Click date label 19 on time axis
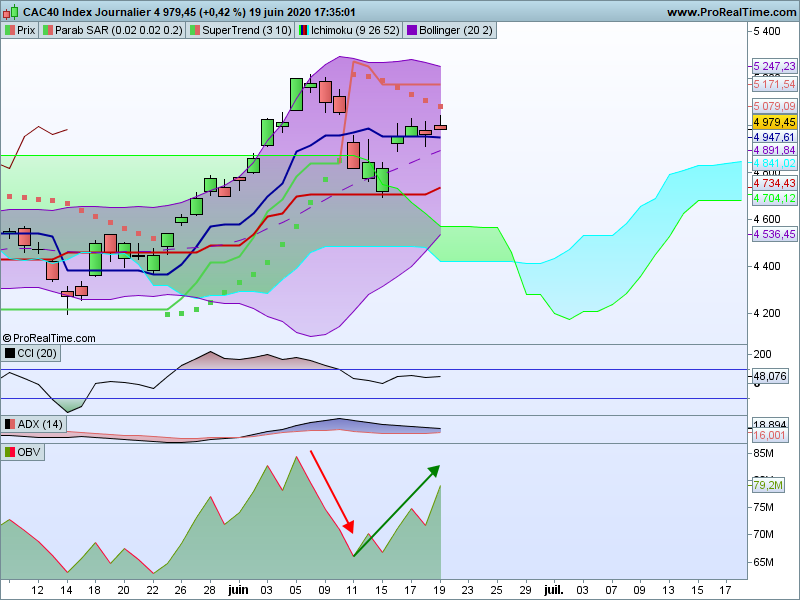The height and width of the screenshot is (600, 800). pos(439,590)
